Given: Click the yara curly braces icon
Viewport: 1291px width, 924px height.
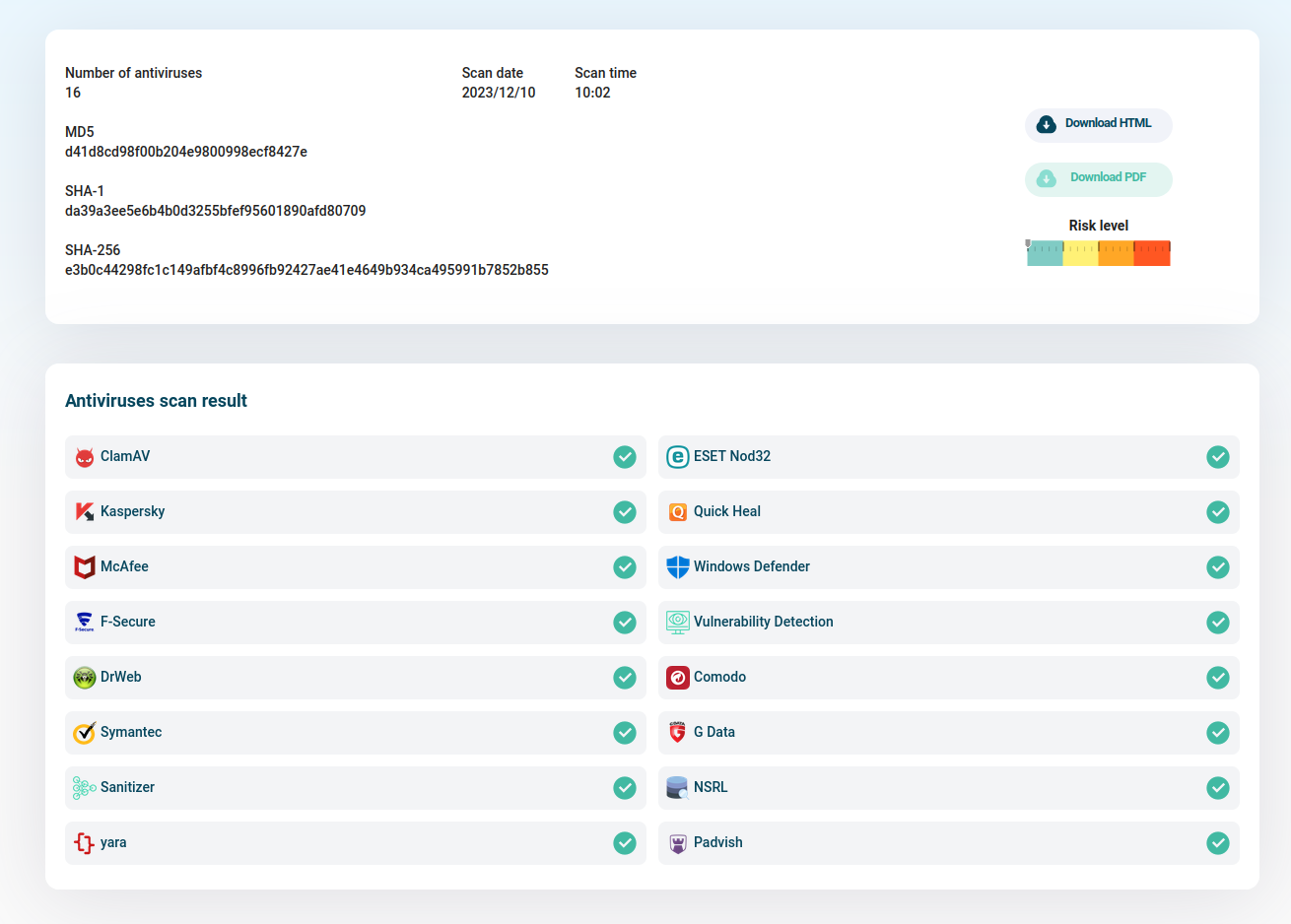Looking at the screenshot, I should 85,843.
